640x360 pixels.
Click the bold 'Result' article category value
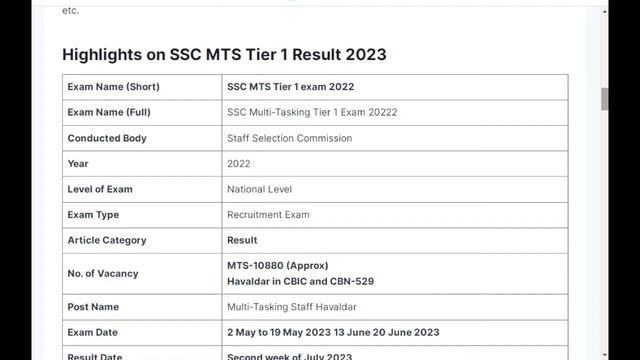coord(242,240)
